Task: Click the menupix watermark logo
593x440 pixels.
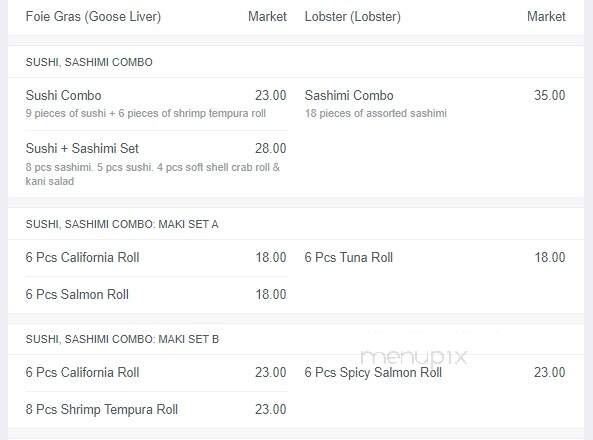Action: tap(414, 357)
